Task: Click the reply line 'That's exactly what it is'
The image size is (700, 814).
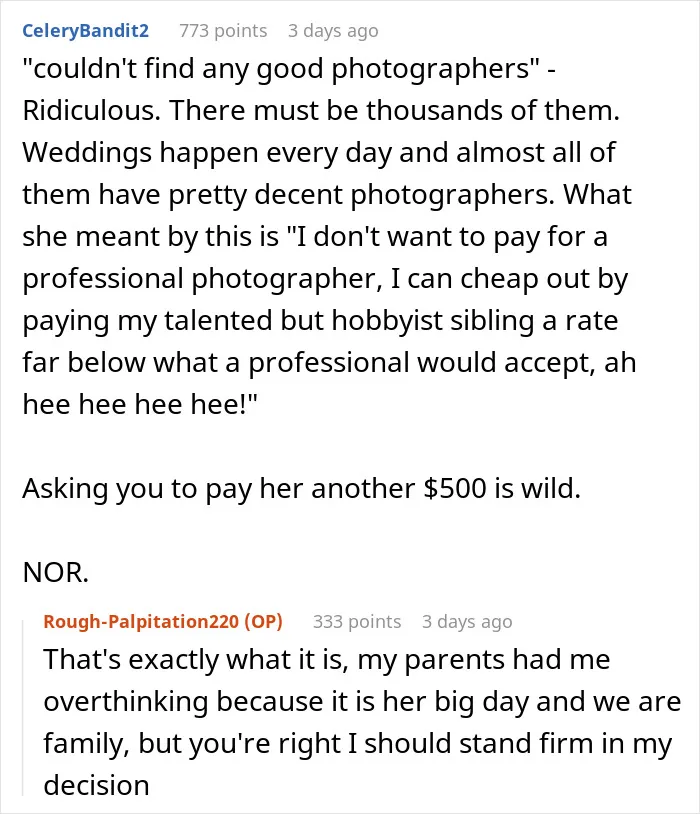Action: (x=327, y=659)
